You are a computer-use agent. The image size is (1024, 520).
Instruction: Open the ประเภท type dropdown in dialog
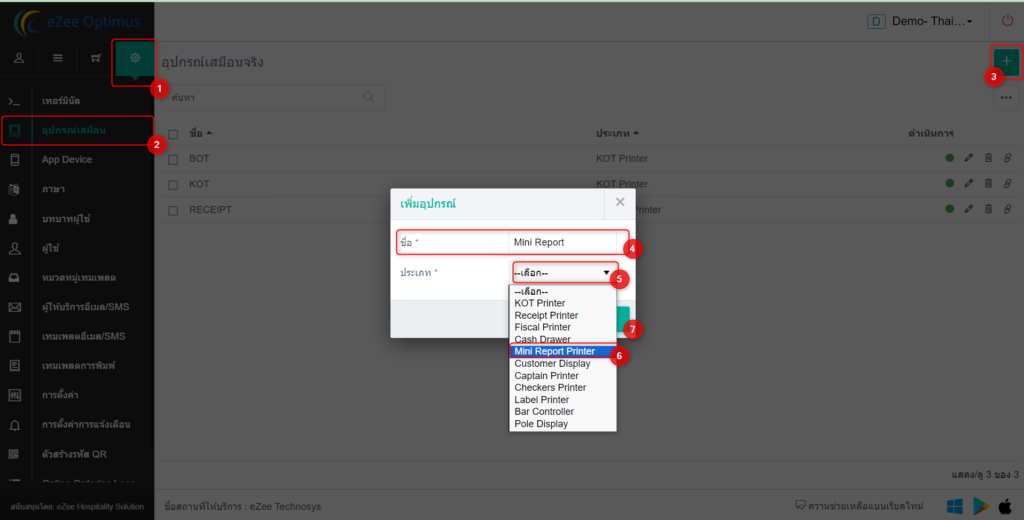click(563, 272)
